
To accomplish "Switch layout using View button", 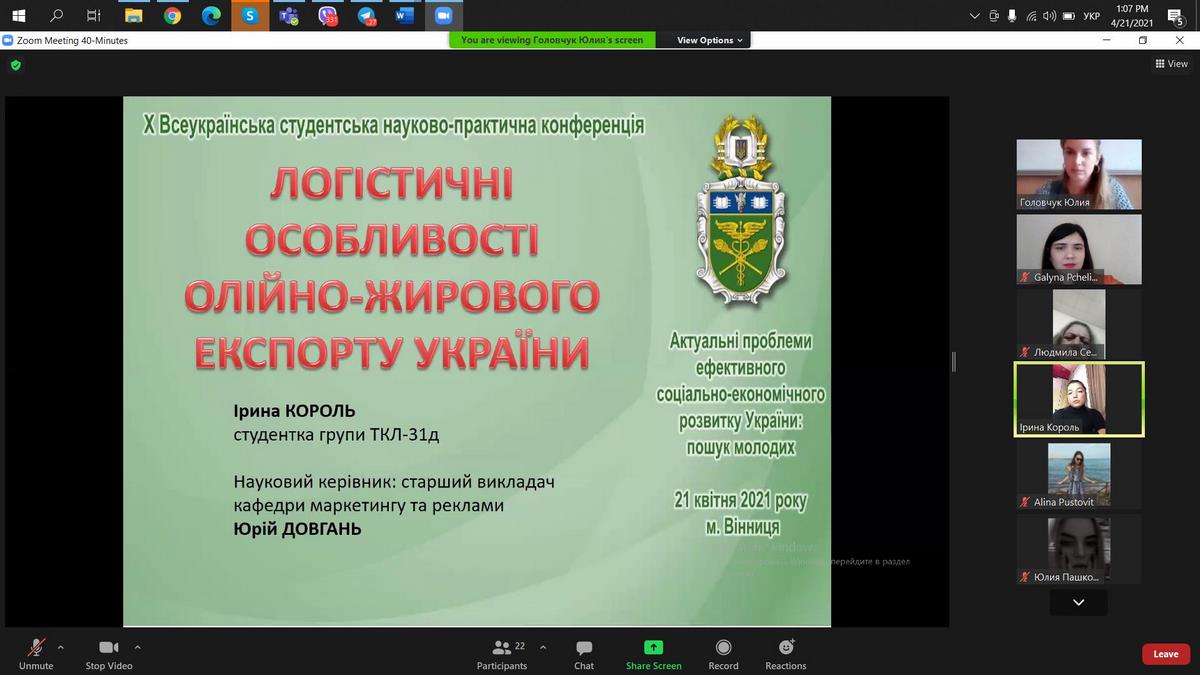I will pyautogui.click(x=1171, y=64).
